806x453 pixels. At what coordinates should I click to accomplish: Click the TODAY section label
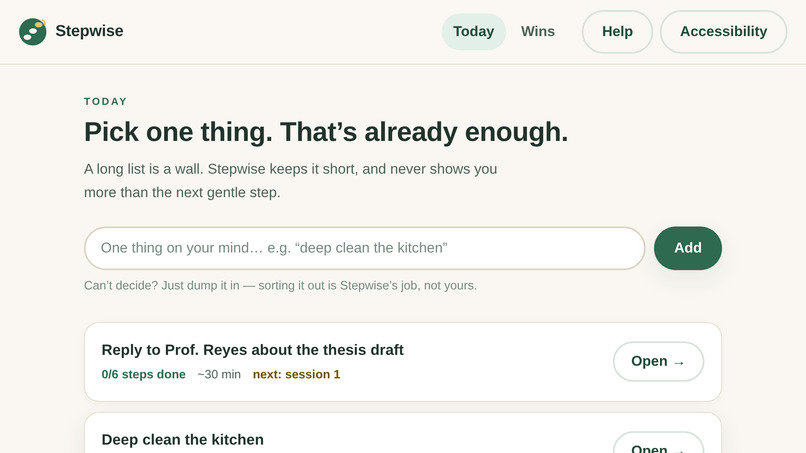(105, 101)
